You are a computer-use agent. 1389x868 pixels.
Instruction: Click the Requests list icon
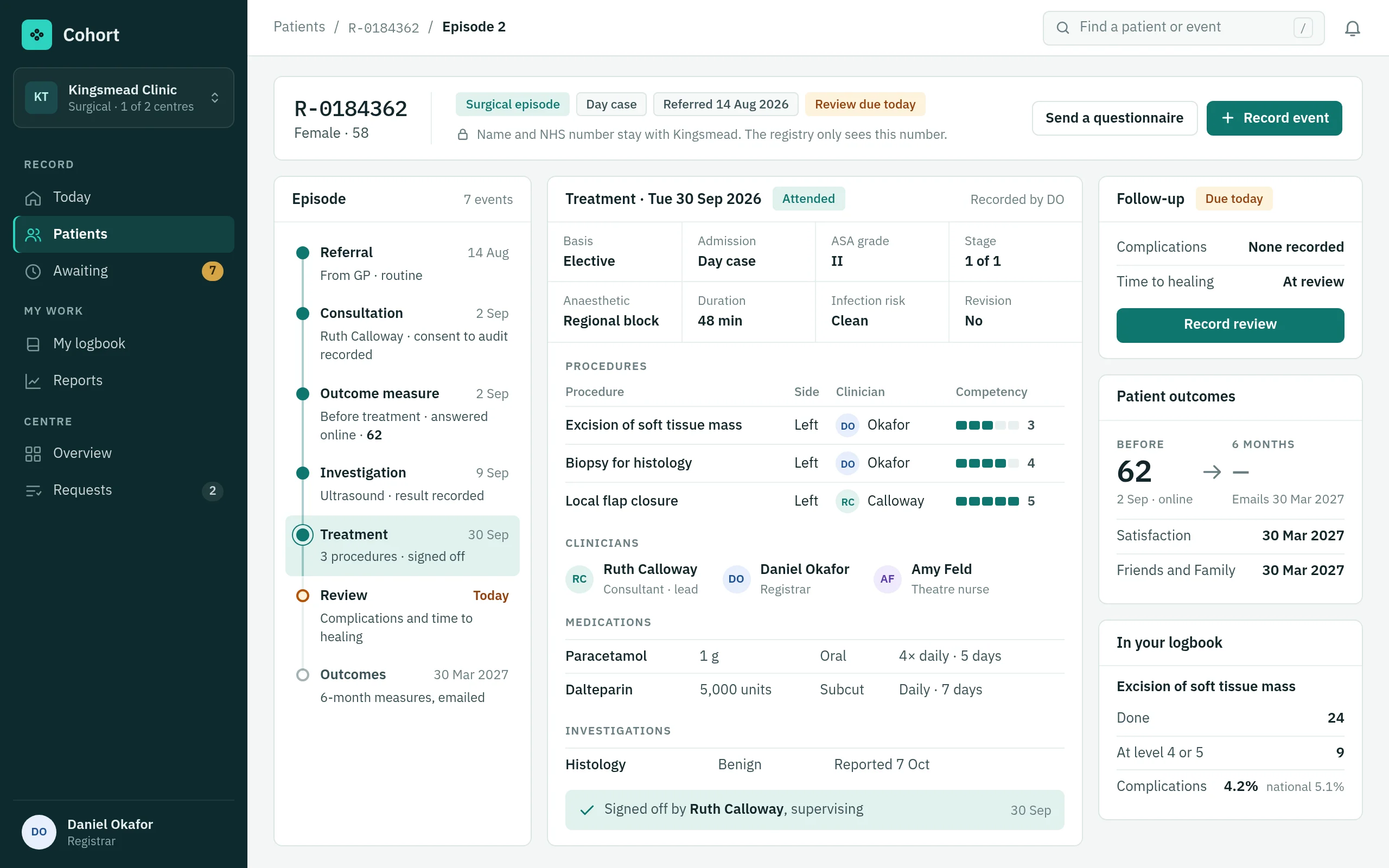33,490
